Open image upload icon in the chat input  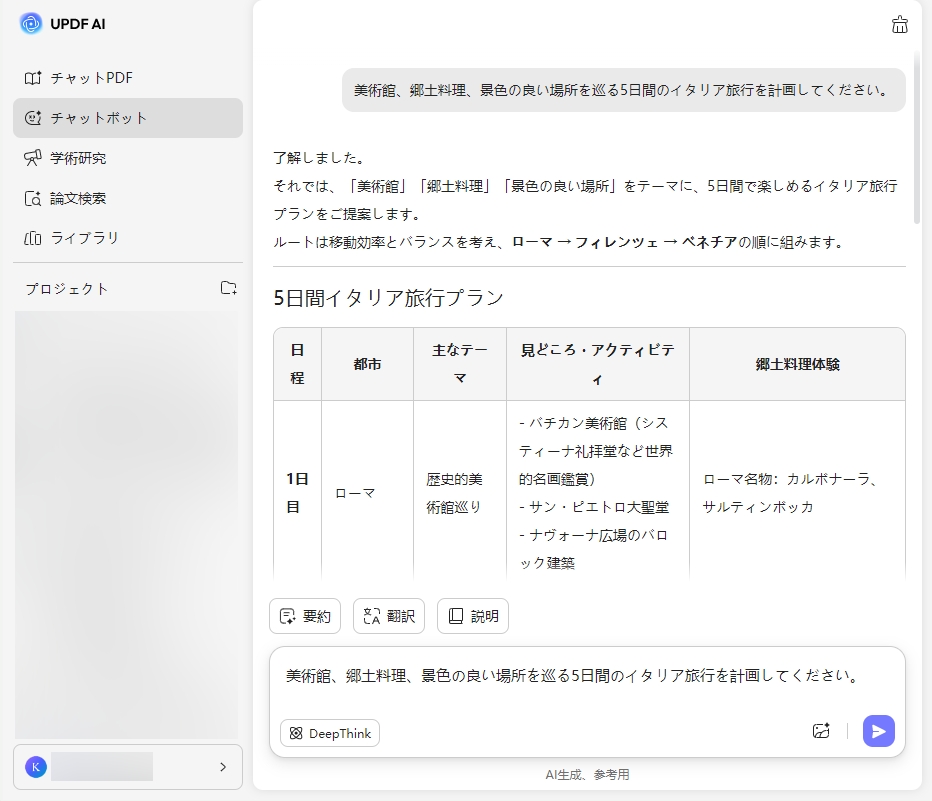pos(821,731)
